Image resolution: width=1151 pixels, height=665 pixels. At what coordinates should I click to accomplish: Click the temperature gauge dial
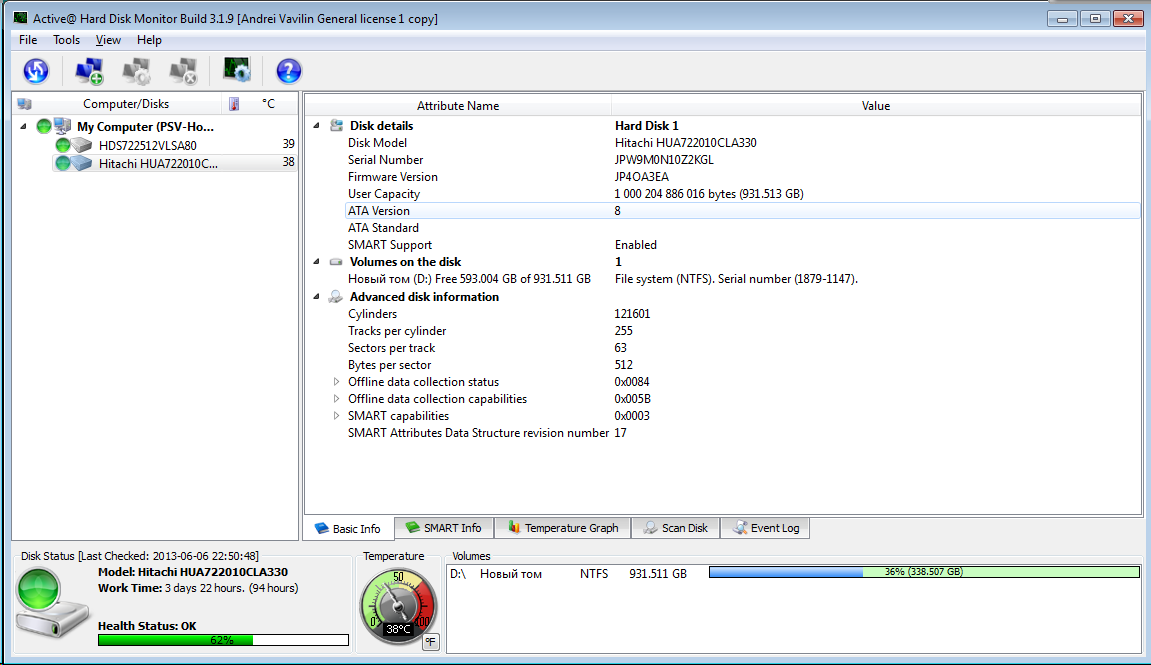[x=397, y=603]
